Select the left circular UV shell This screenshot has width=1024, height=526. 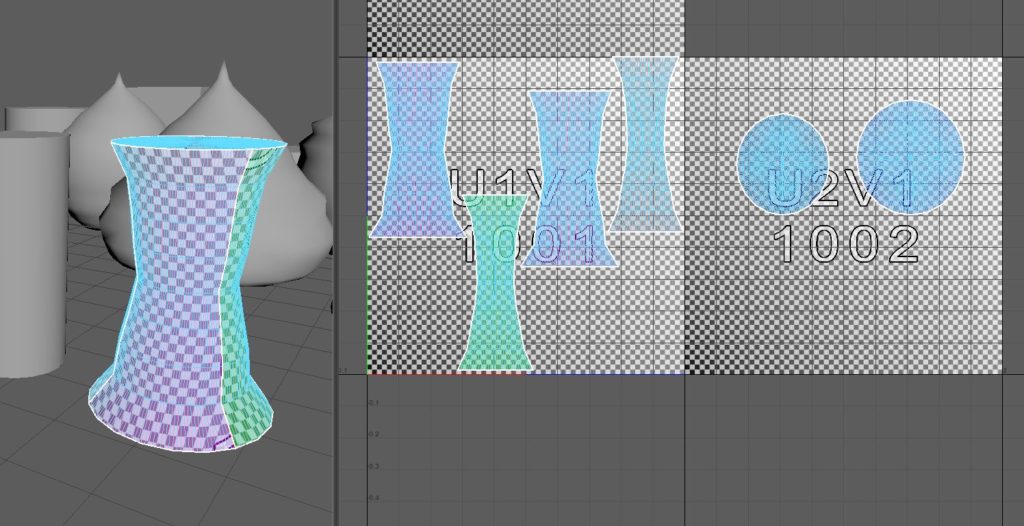coord(783,163)
